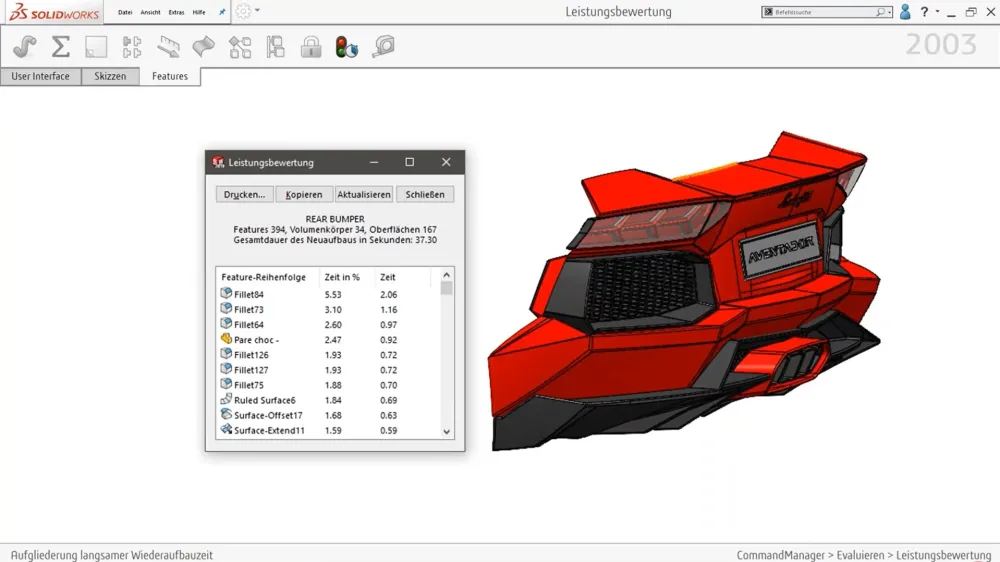The height and width of the screenshot is (562, 1000).
Task: Open the Extras menu
Action: (x=177, y=12)
